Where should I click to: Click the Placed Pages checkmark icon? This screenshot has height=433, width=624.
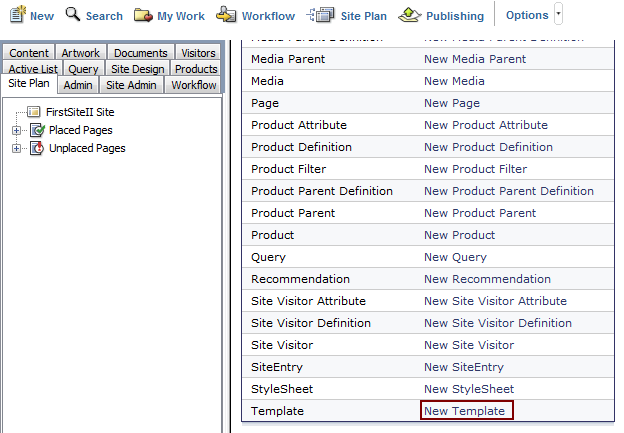37,130
